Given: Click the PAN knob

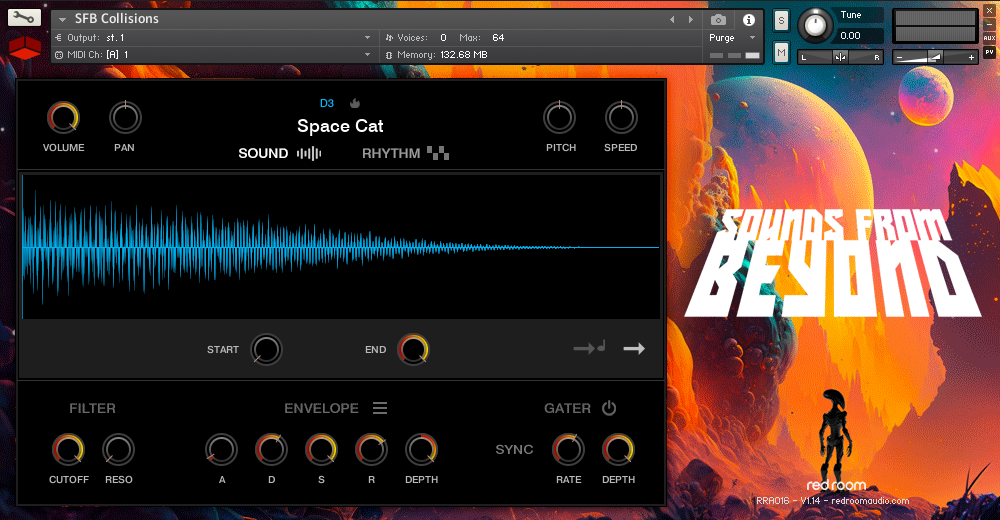Looking at the screenshot, I should 125,117.
